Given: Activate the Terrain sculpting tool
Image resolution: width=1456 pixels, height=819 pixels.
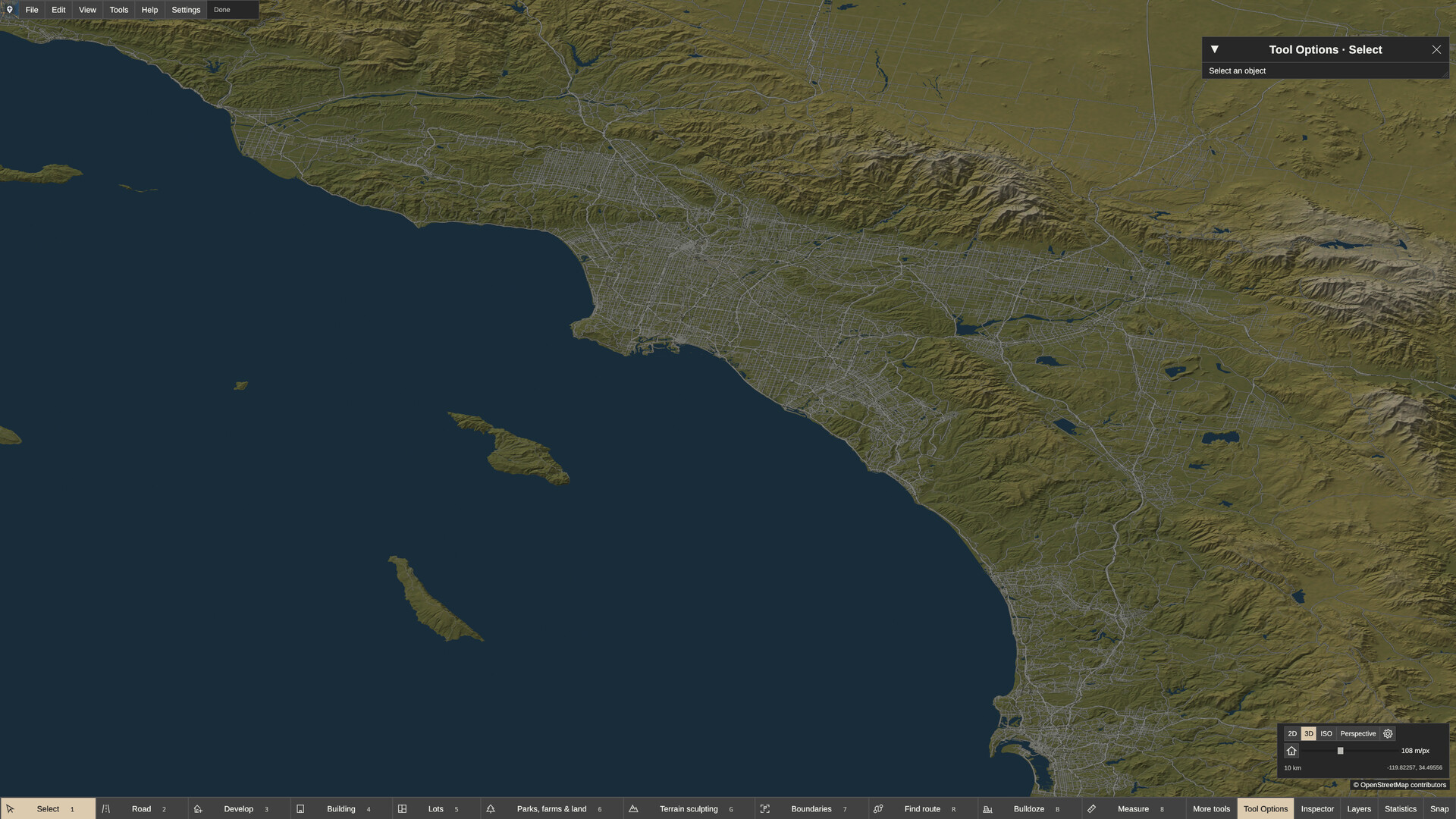Looking at the screenshot, I should [x=689, y=808].
